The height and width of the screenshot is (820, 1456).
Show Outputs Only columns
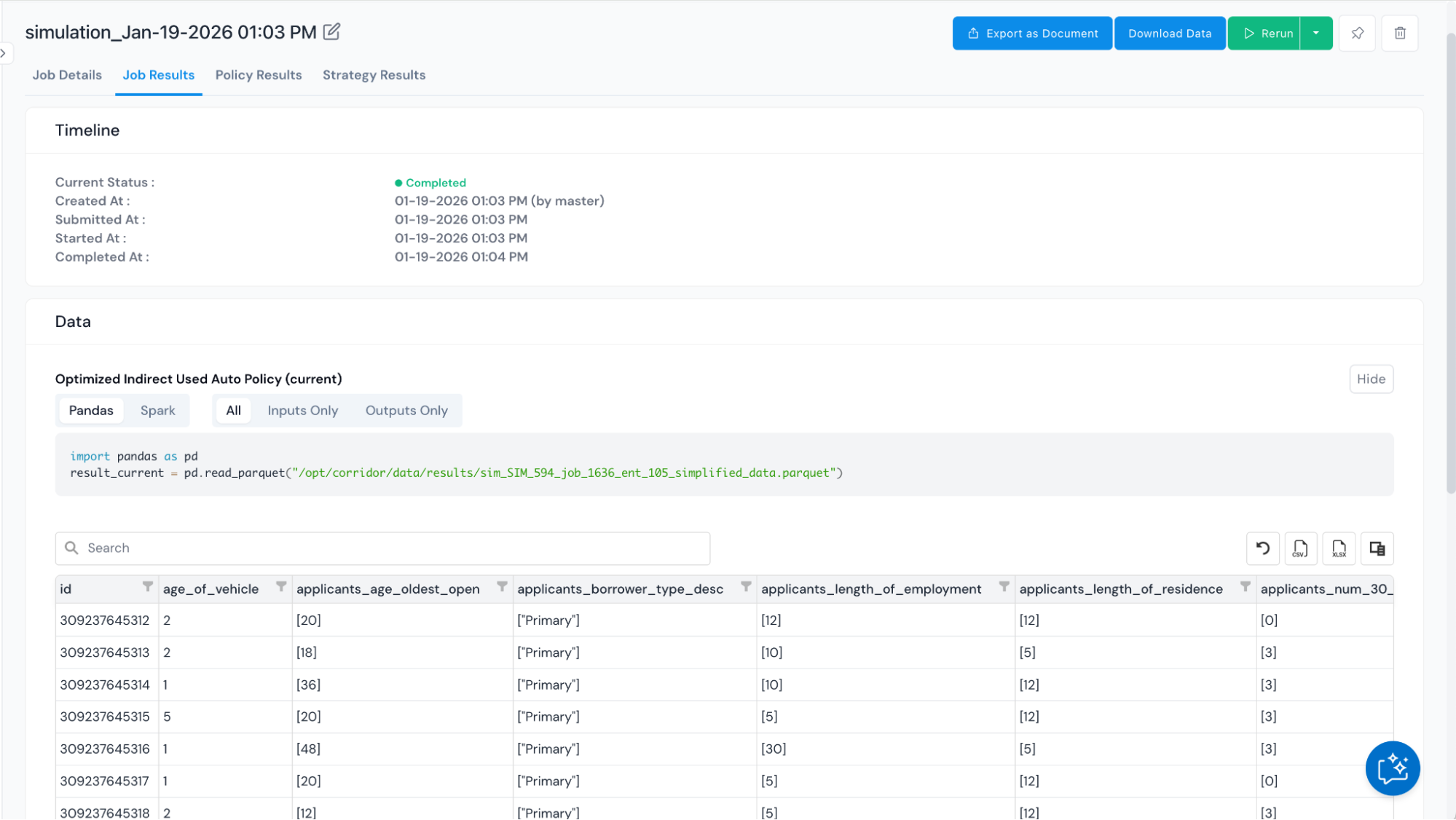(x=406, y=411)
